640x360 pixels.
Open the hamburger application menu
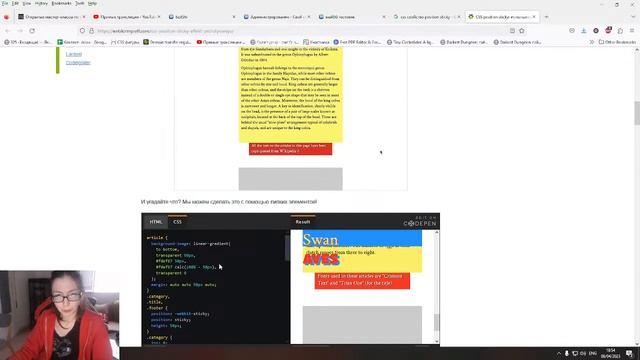pos(632,31)
